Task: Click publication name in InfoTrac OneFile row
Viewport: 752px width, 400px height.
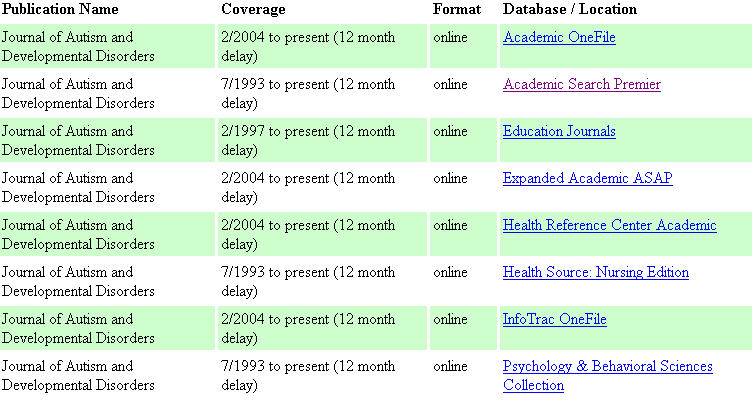Action: [78, 329]
